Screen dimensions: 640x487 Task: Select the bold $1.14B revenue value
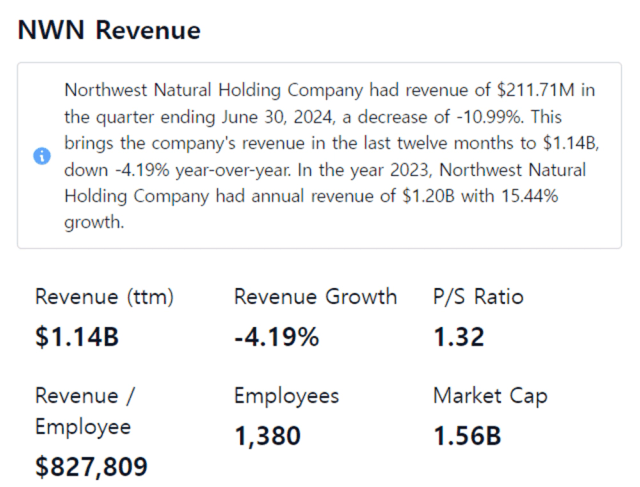pyautogui.click(x=77, y=338)
